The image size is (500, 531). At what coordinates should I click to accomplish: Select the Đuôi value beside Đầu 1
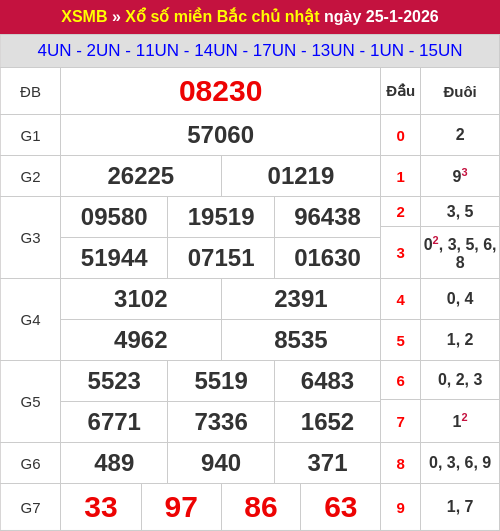click(460, 175)
